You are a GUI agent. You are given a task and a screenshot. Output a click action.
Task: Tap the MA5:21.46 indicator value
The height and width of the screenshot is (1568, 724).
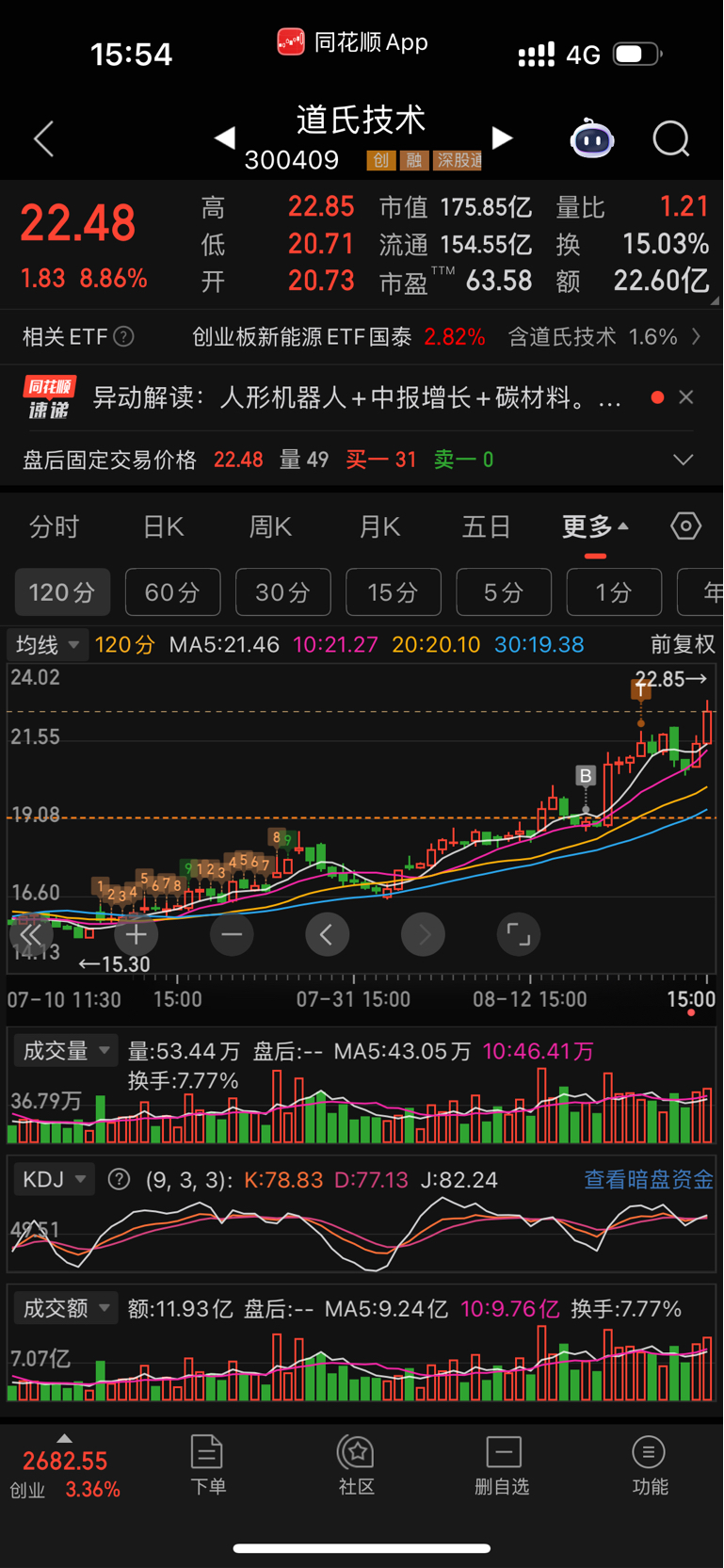click(224, 645)
